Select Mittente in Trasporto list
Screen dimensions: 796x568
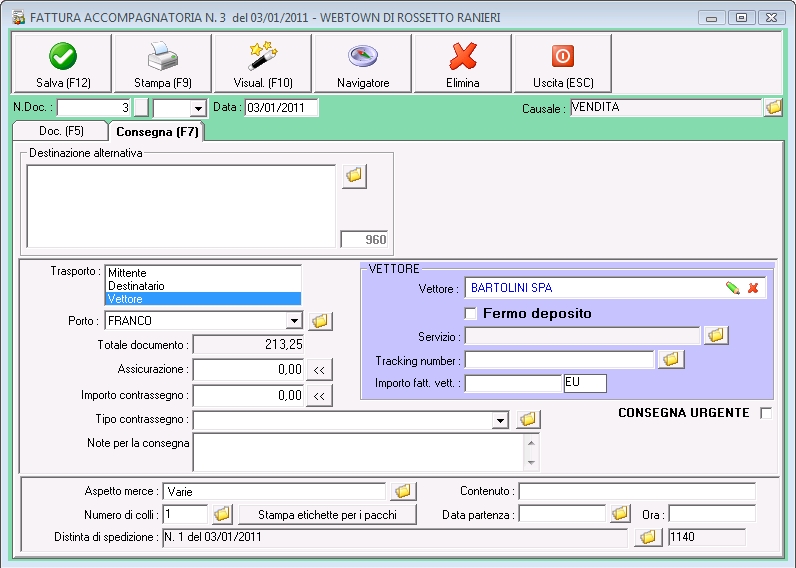pyautogui.click(x=203, y=273)
